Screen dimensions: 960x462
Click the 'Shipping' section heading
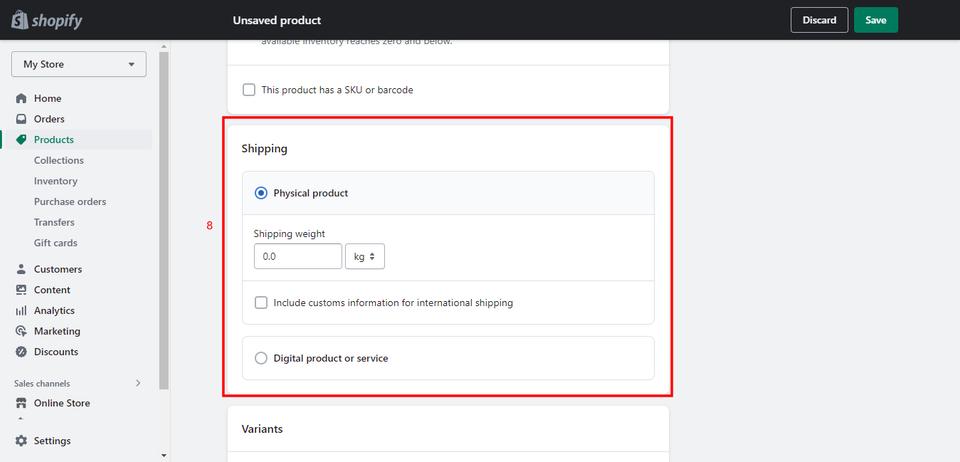click(x=264, y=149)
